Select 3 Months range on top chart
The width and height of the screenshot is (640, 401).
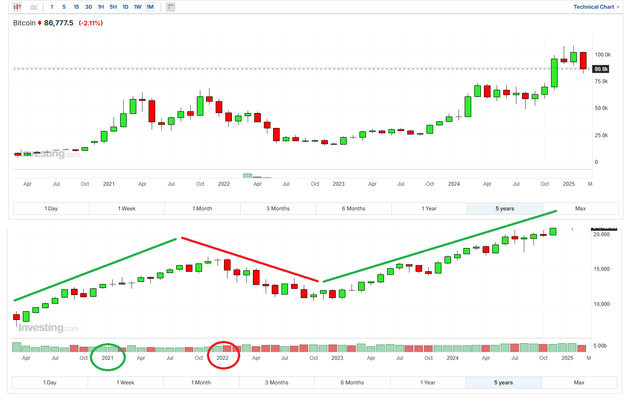click(278, 208)
